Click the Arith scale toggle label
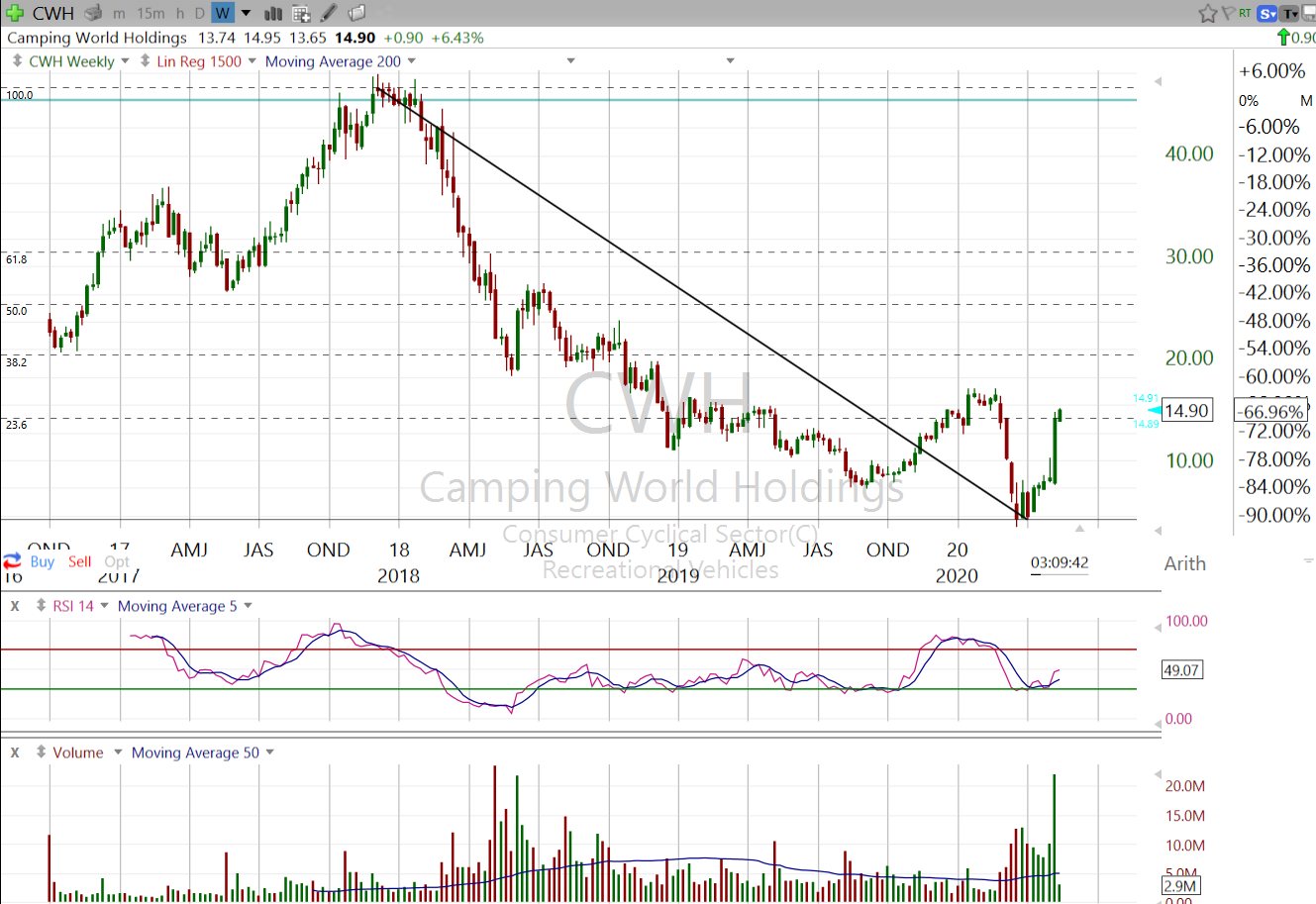Viewport: 1316px width, 904px height. [x=1185, y=563]
